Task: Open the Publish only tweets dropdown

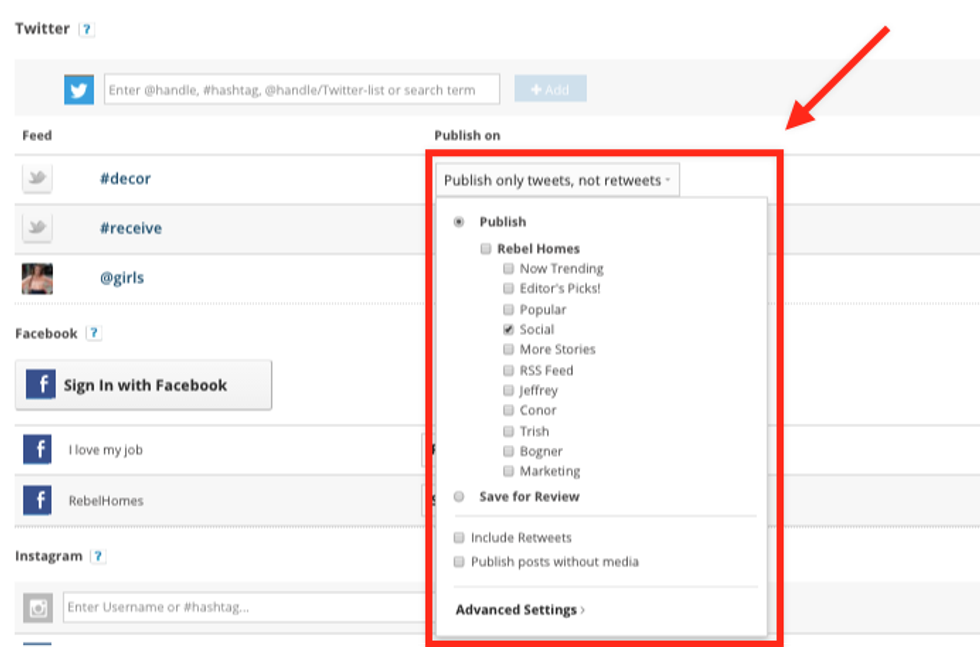Action: tap(557, 180)
